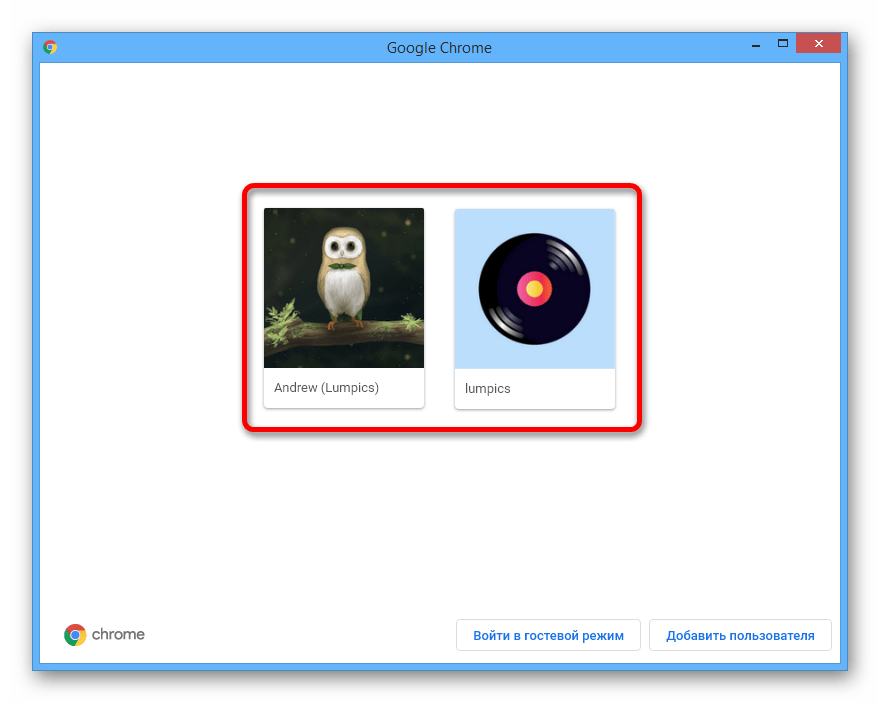This screenshot has width=880, height=703.
Task: Select the owl avatar profile picture
Action: pos(343,288)
